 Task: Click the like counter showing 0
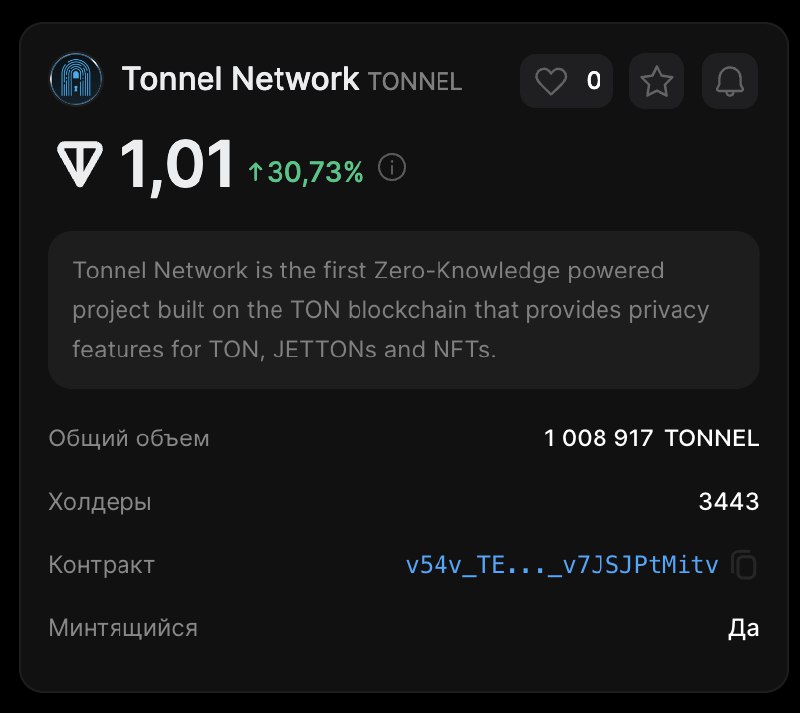[x=594, y=81]
